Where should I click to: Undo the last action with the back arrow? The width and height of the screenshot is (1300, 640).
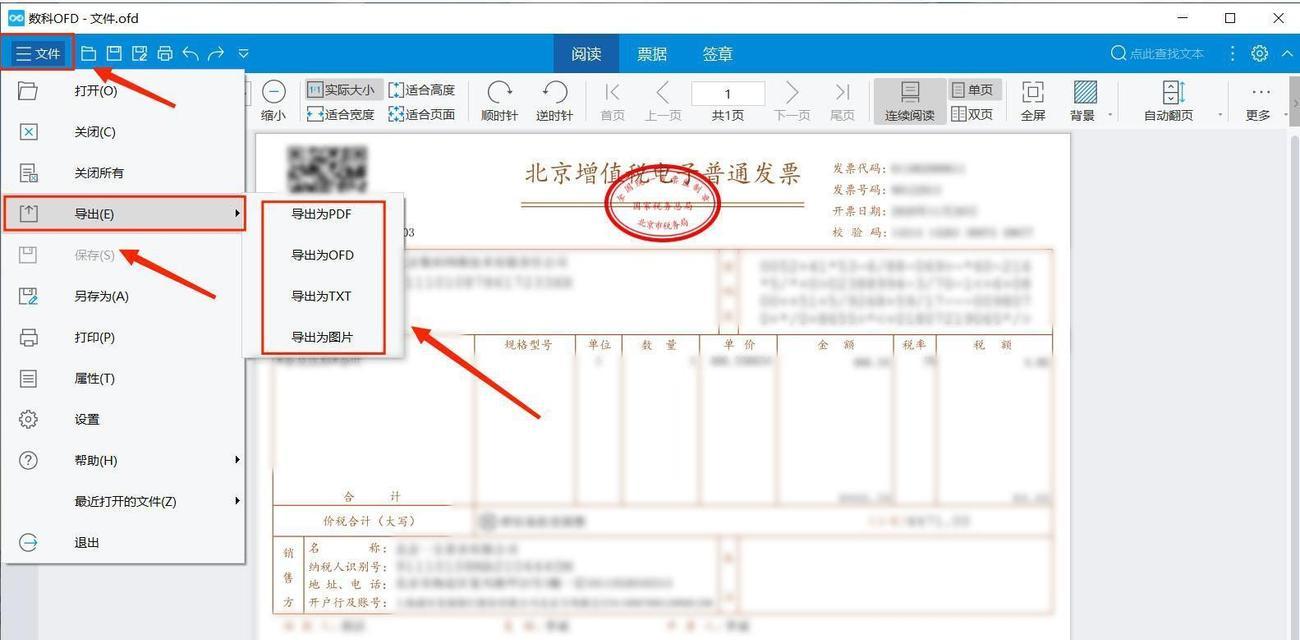pos(190,53)
